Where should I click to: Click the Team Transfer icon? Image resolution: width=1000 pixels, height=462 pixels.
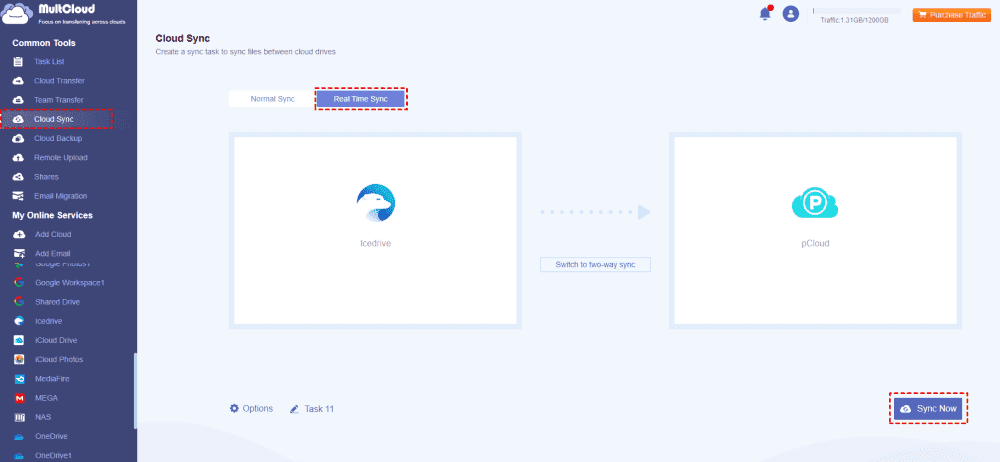[18, 100]
